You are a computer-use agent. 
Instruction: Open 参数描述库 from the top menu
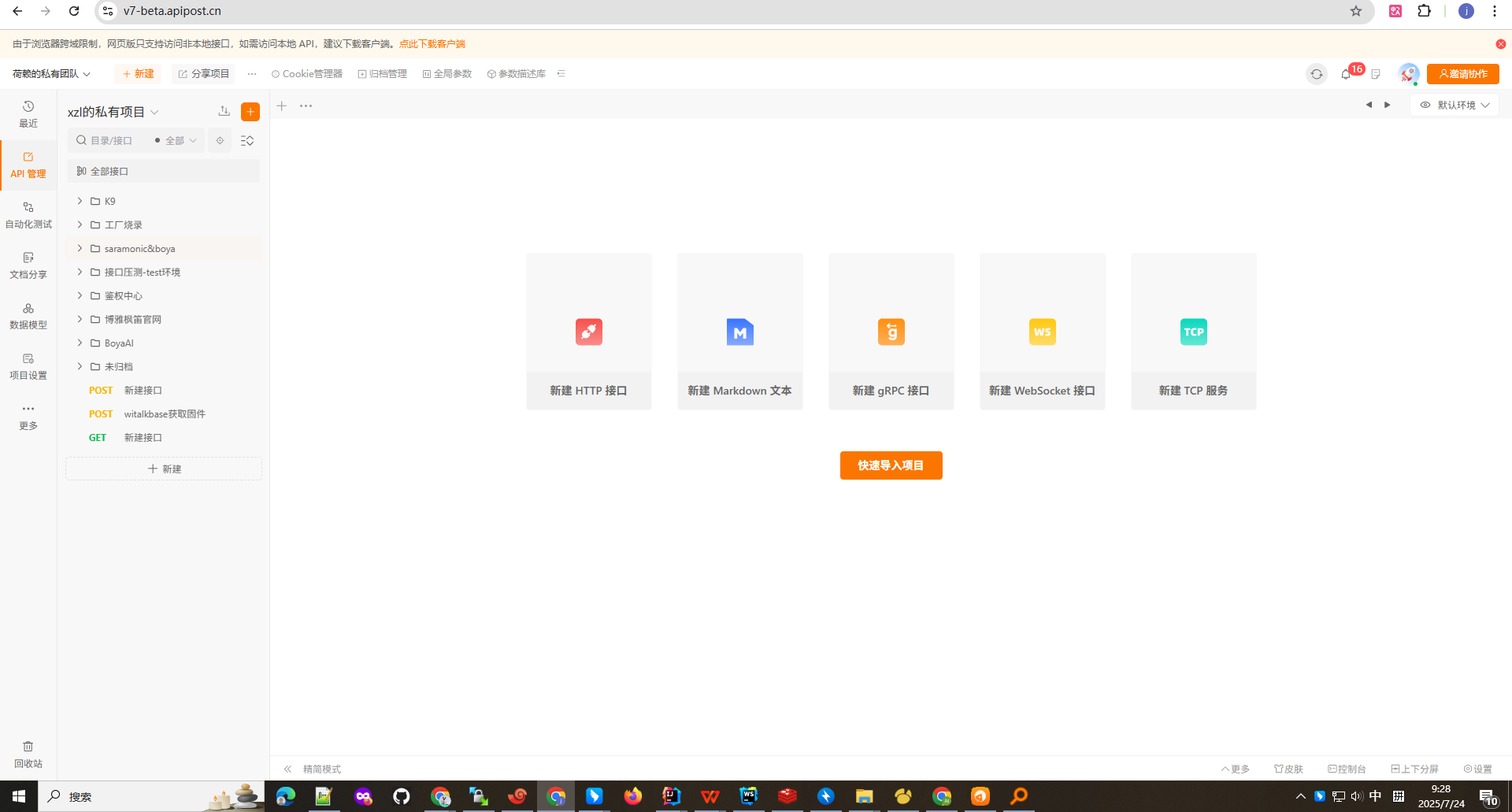[517, 74]
